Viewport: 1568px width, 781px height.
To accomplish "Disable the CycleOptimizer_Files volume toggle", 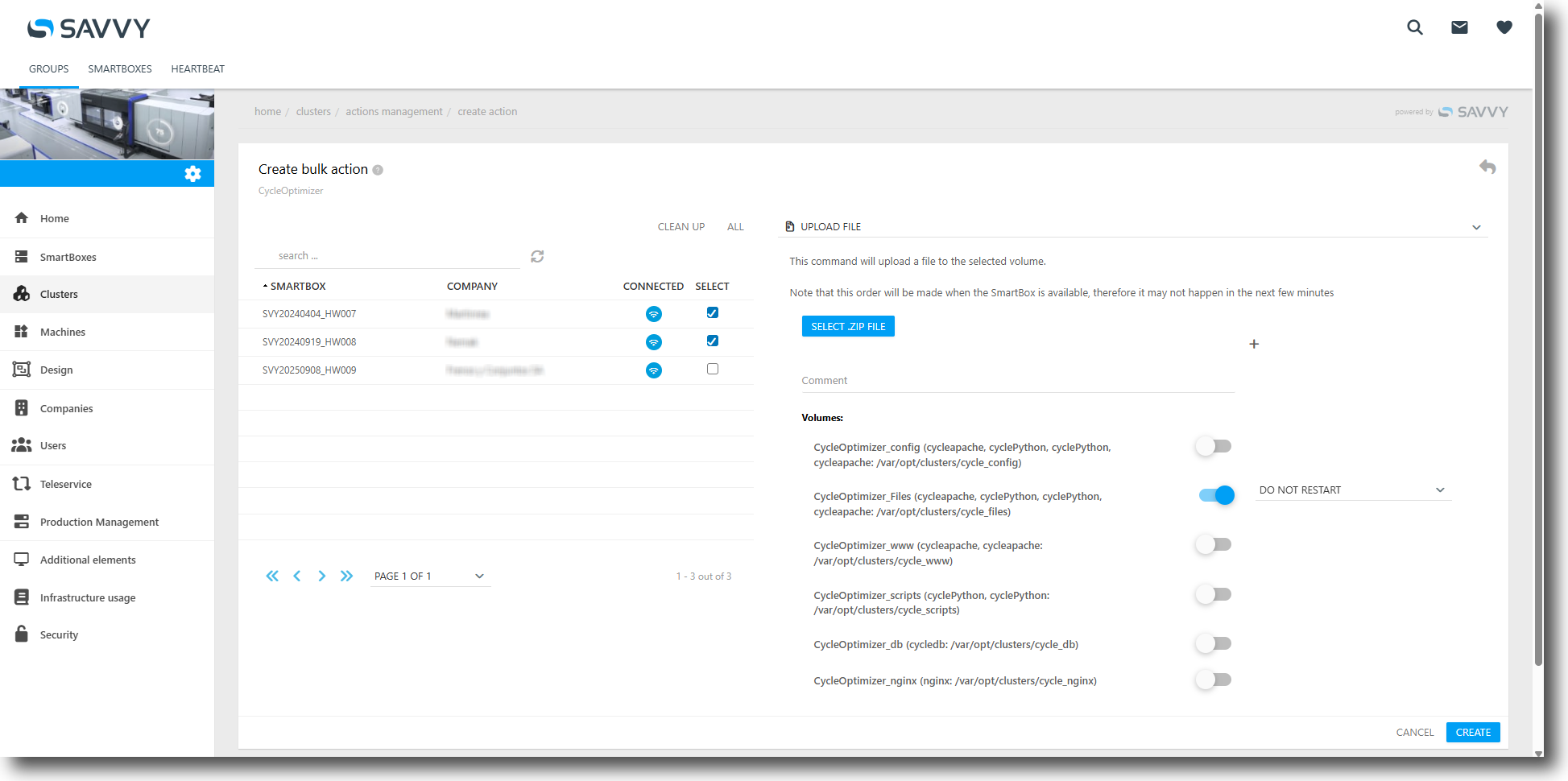I will [1215, 495].
